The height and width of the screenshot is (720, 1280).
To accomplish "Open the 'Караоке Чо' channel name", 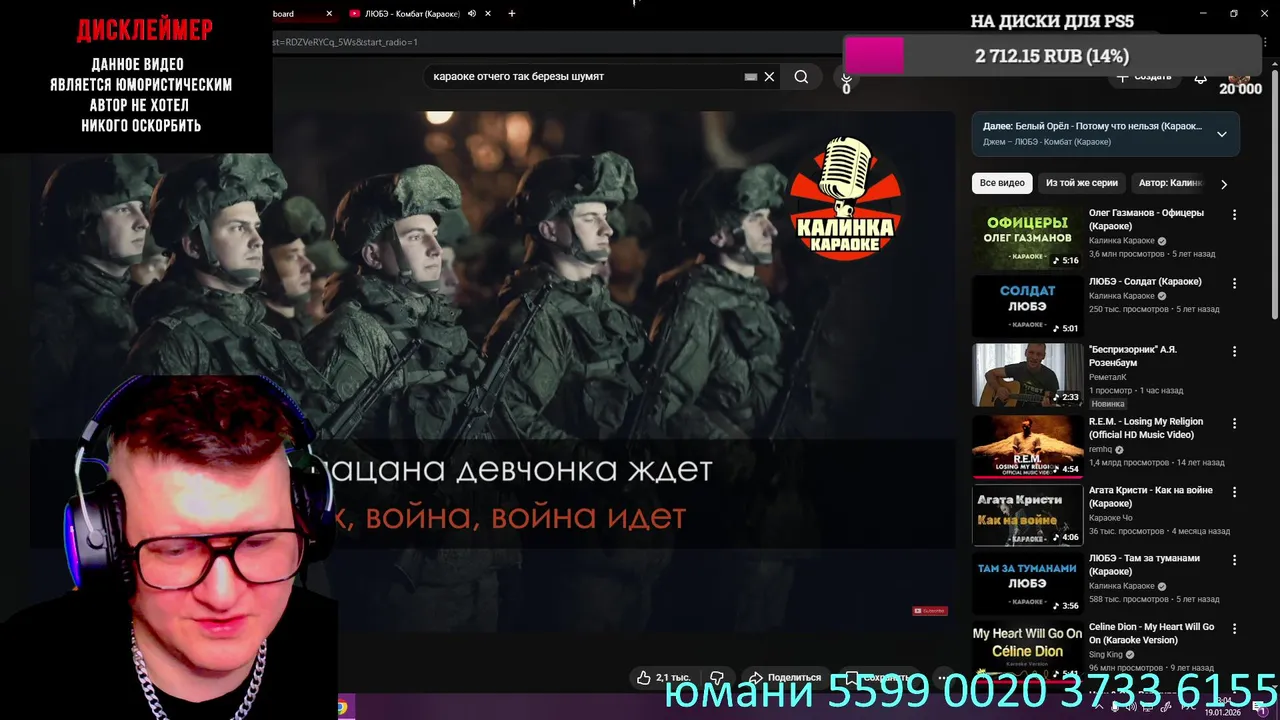I will pyautogui.click(x=1111, y=518).
